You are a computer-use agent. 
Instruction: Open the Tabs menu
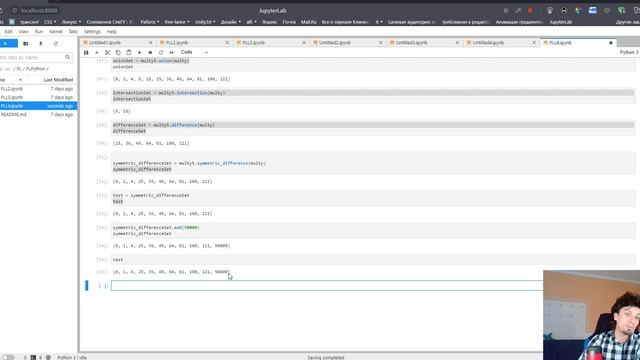click(73, 31)
